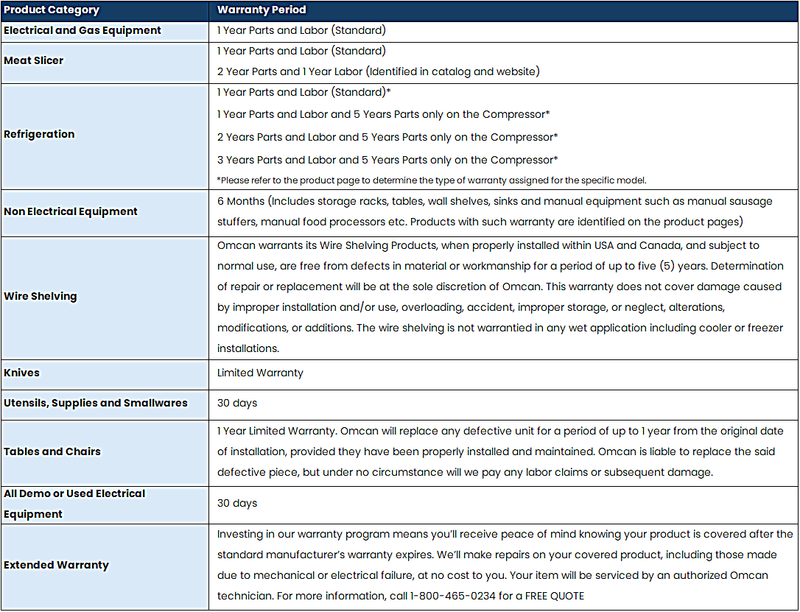800x612 pixels.
Task: Select the Knives category cell
Action: (x=105, y=374)
